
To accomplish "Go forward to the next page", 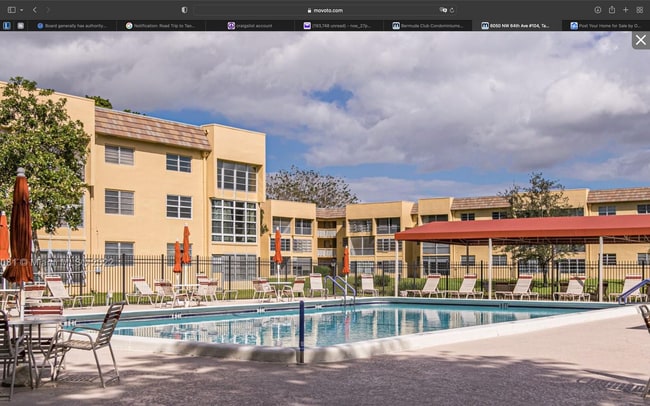I will (x=47, y=10).
